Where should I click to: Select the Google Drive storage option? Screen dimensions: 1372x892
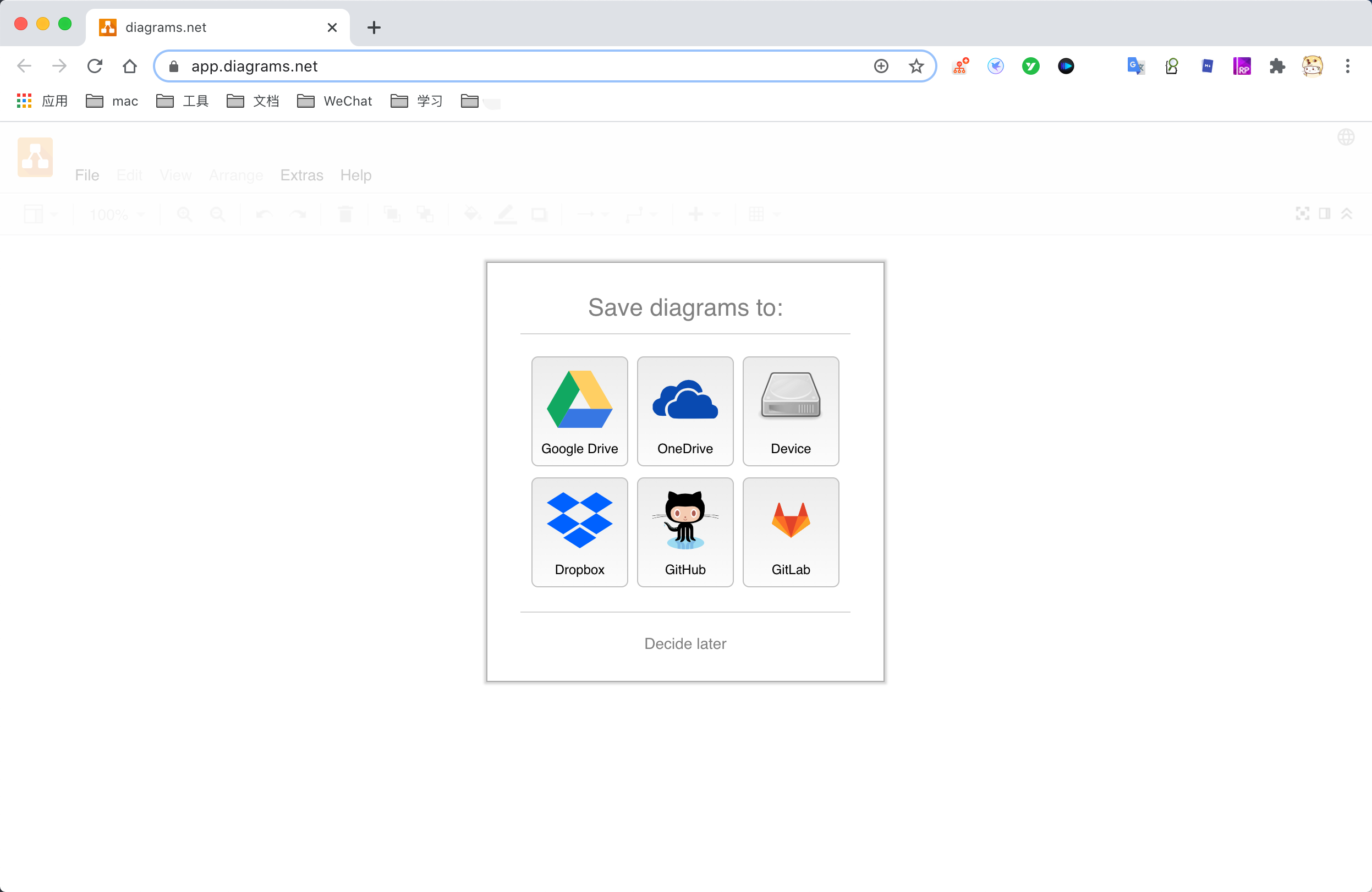[579, 411]
